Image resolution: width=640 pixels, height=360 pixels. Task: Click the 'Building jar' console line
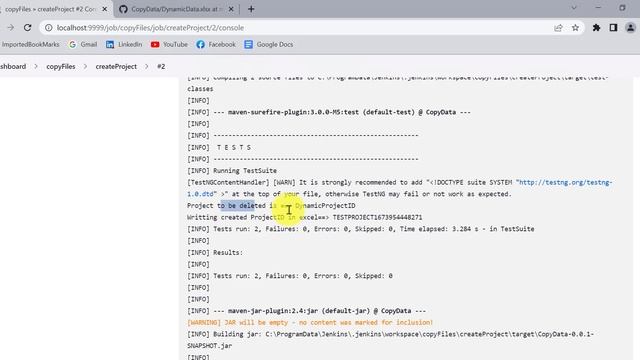pyautogui.click(x=391, y=340)
